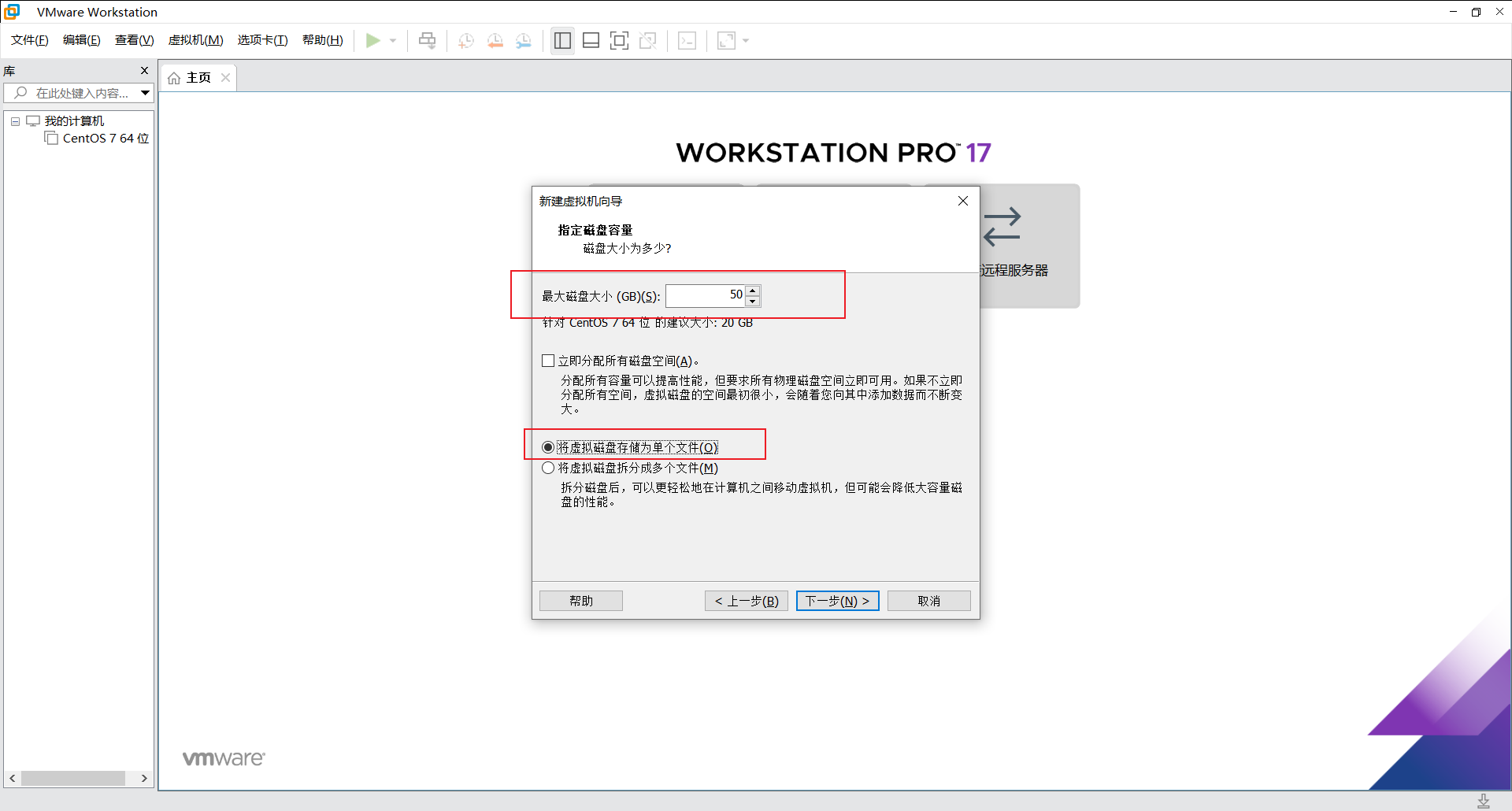Screen dimensions: 1512x811
Task: Open the 虚拟机(M) menu
Action: (196, 40)
